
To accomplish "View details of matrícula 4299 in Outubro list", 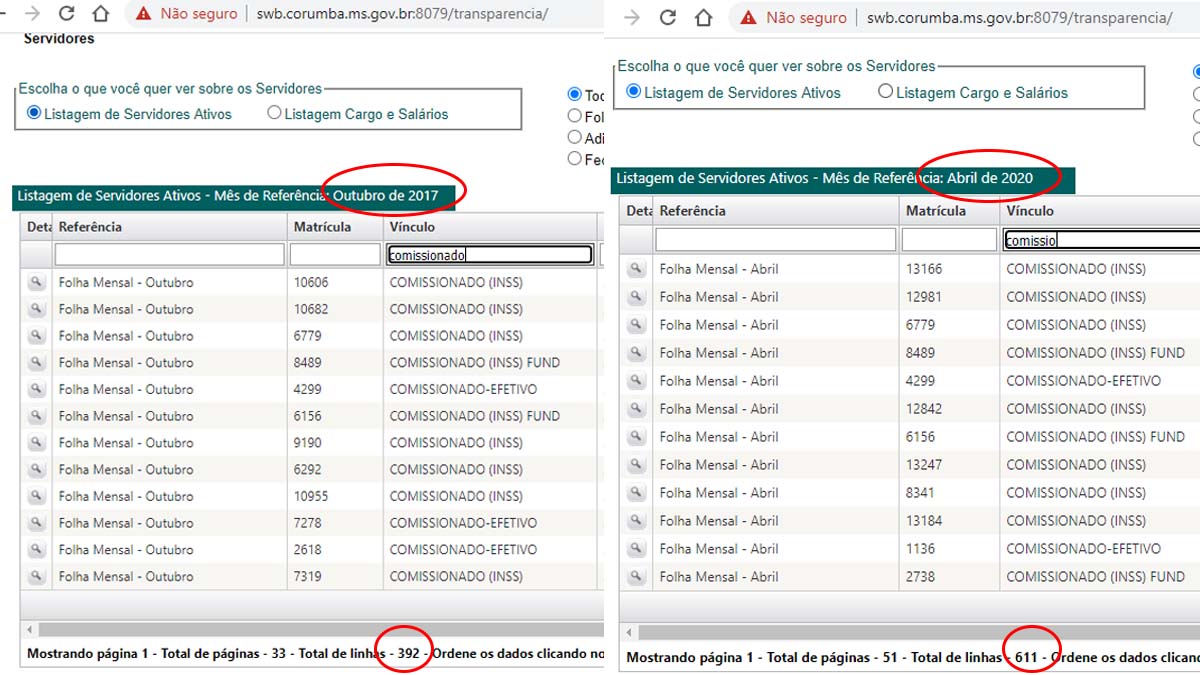I will click(36, 389).
